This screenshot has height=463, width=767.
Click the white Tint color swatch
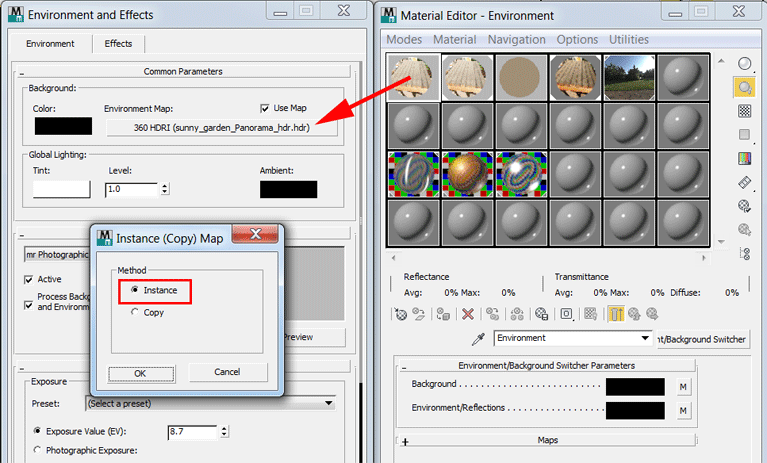click(x=62, y=189)
